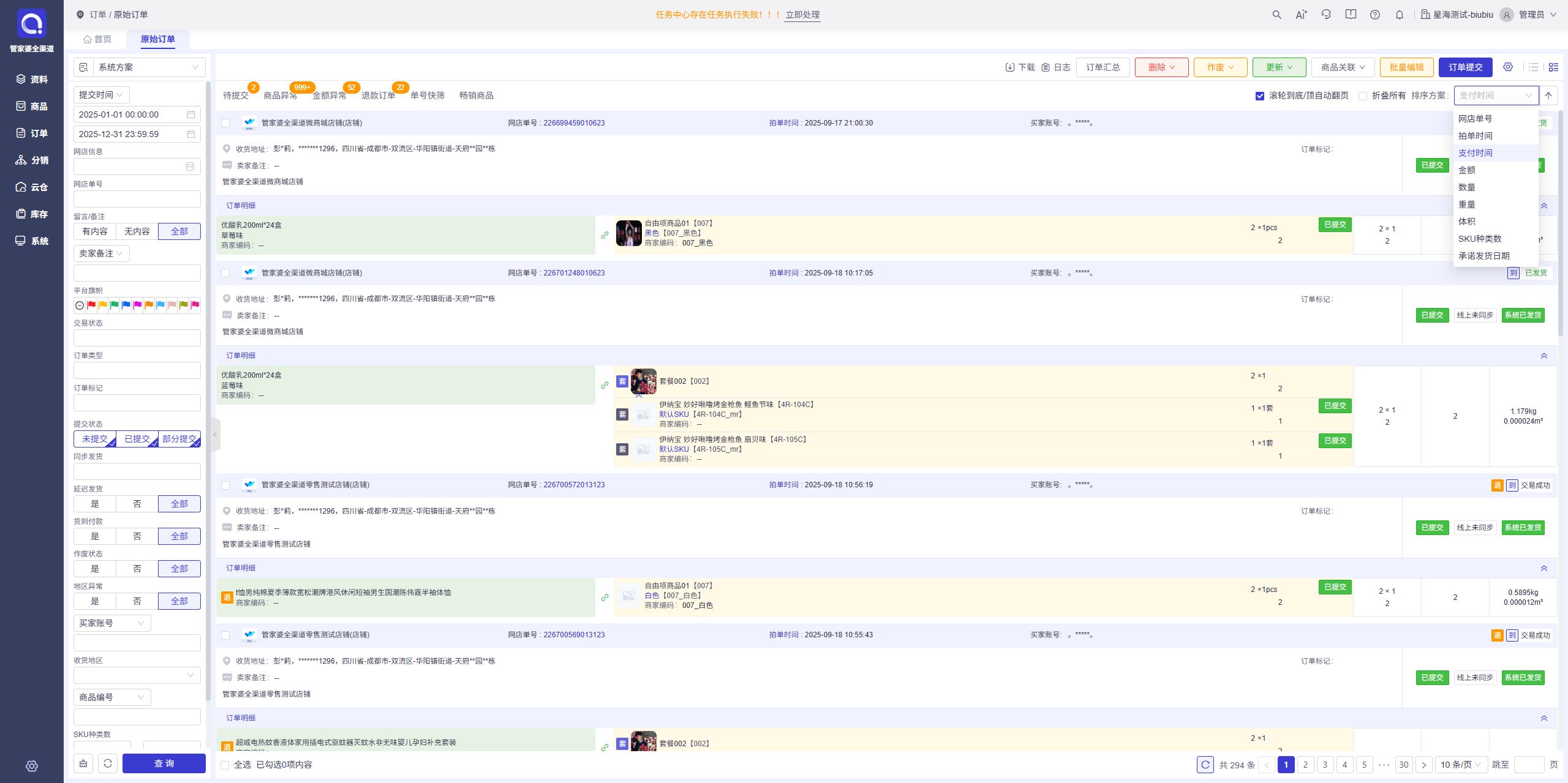Open the global search icon in header

[1276, 15]
